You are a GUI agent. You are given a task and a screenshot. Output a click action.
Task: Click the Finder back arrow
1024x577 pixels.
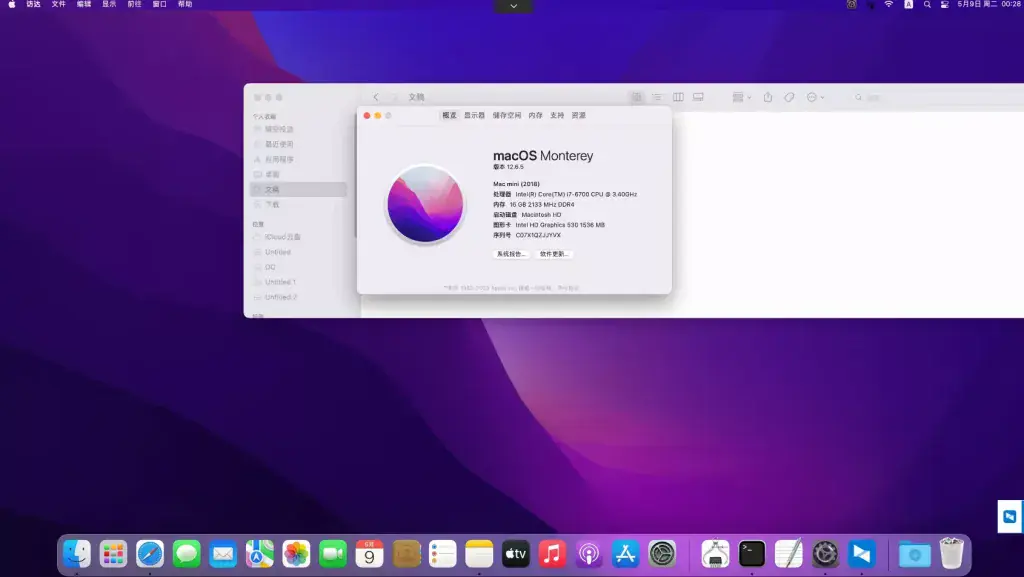[x=376, y=97]
